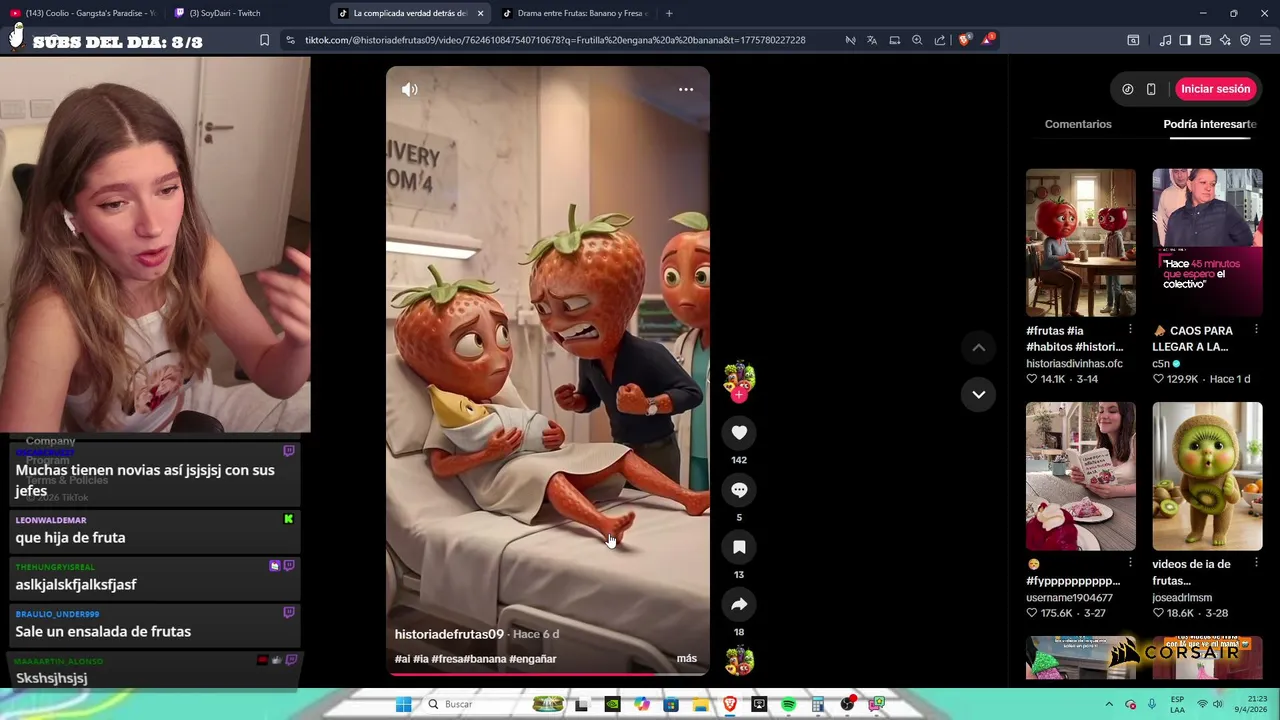This screenshot has height=720, width=1280.
Task: Open the Windows Start menu
Action: tap(403, 704)
